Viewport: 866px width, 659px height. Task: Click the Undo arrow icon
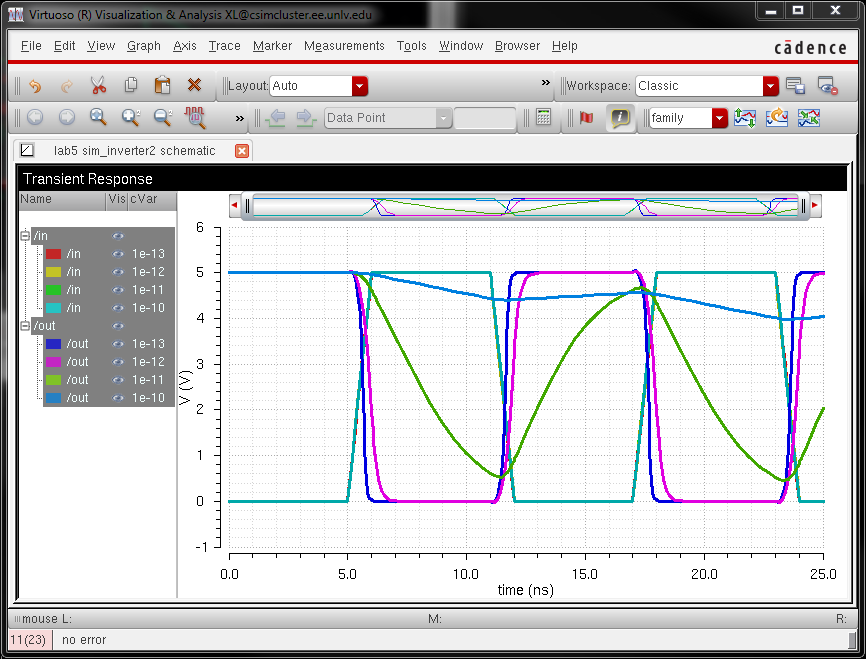(x=35, y=86)
